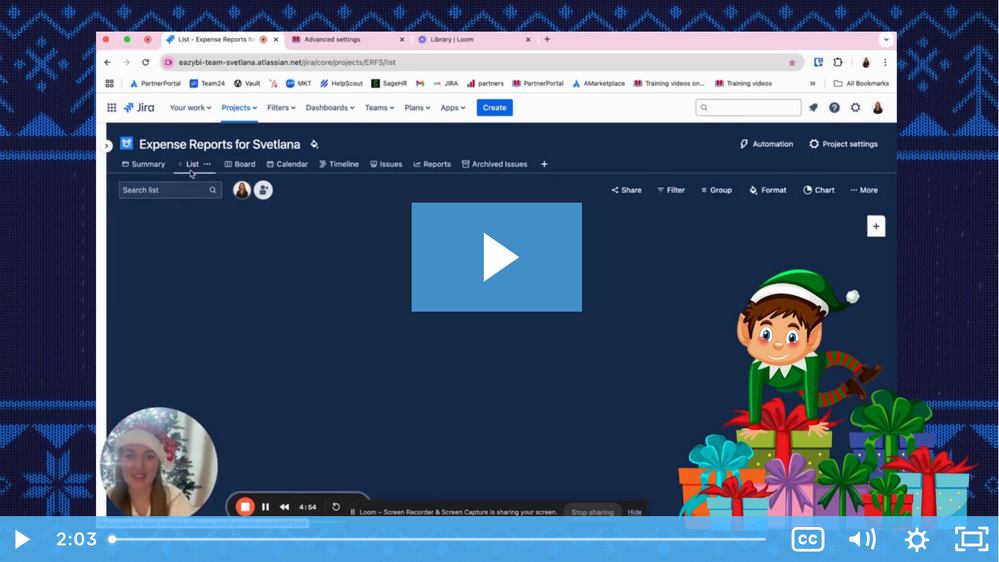Expand the Your work dropdown
Viewport: 999px width, 562px height.
(x=190, y=108)
